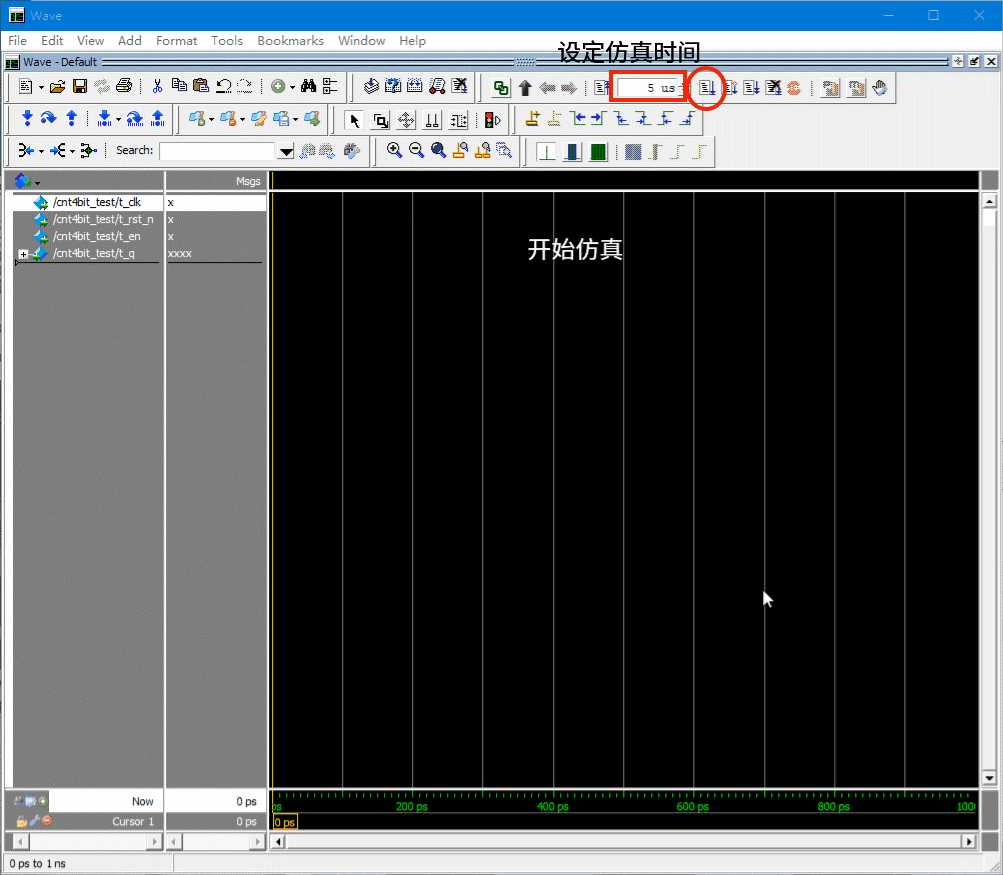Open the Tools menu
1003x875 pixels.
[x=226, y=40]
